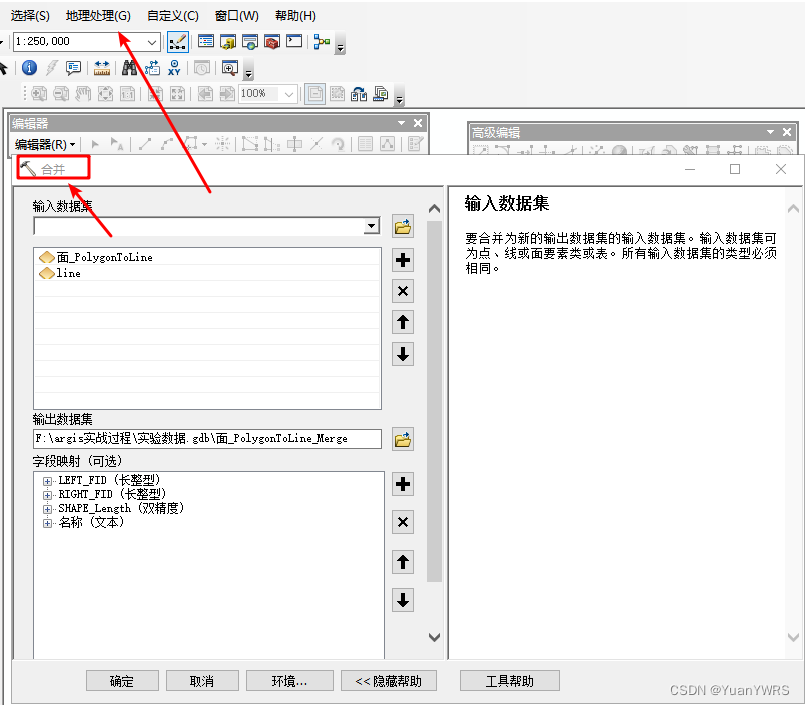Click the scroll up arrow of dialog panel

[x=434, y=208]
